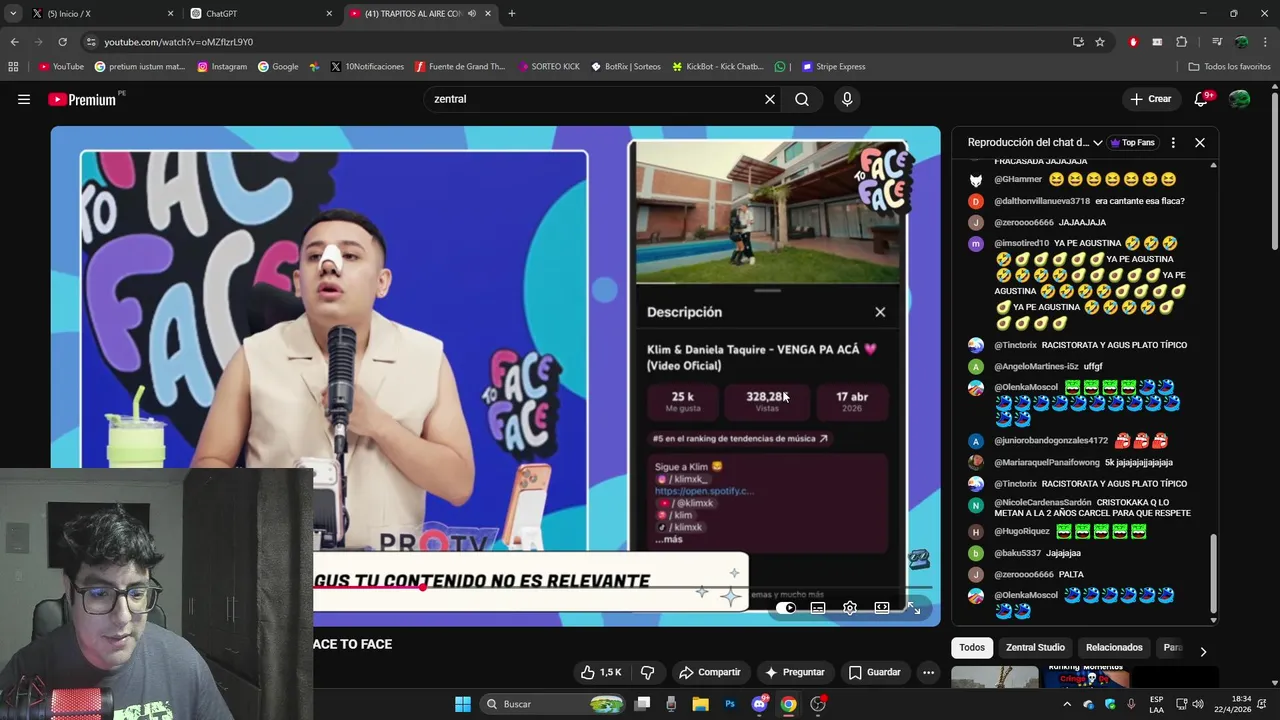Image resolution: width=1280 pixels, height=720 pixels.
Task: Go back with the browser arrow
Action: click(x=14, y=42)
